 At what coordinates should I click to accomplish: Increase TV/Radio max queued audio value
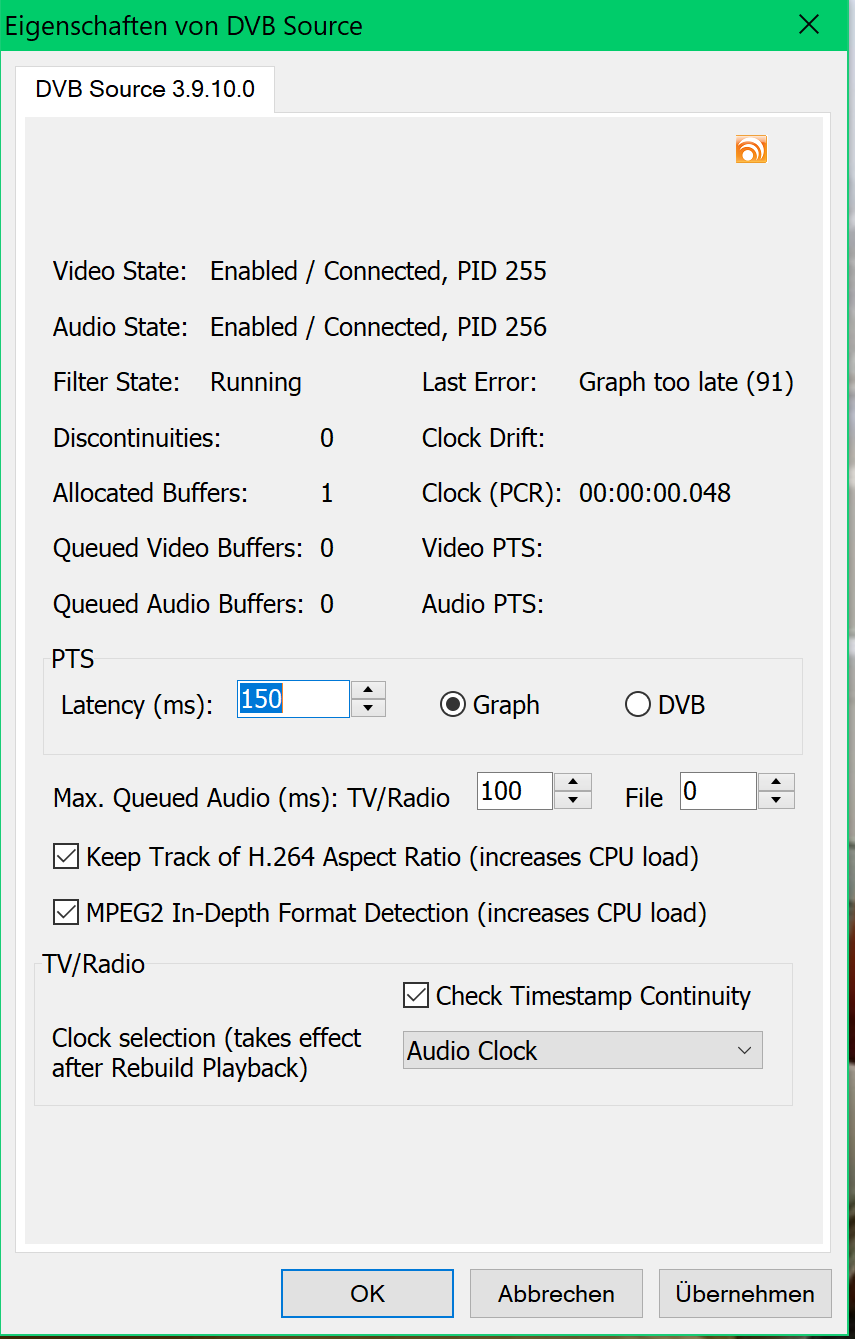pos(573,782)
